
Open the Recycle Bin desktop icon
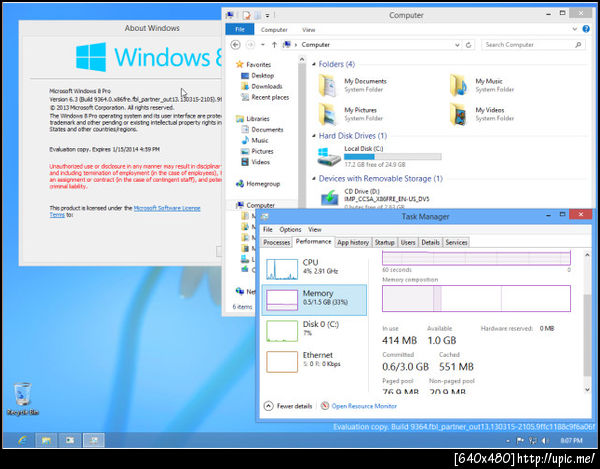[x=23, y=399]
